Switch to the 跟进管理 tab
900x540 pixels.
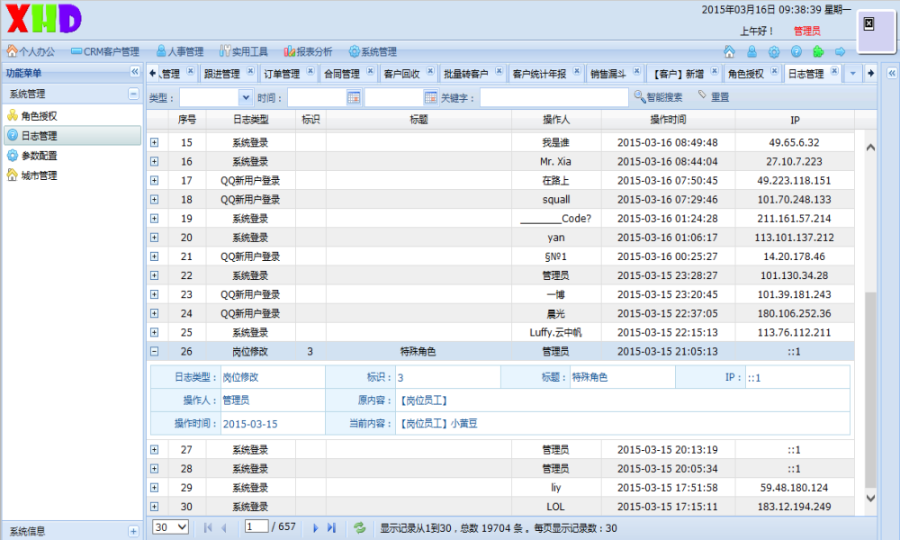(x=222, y=73)
